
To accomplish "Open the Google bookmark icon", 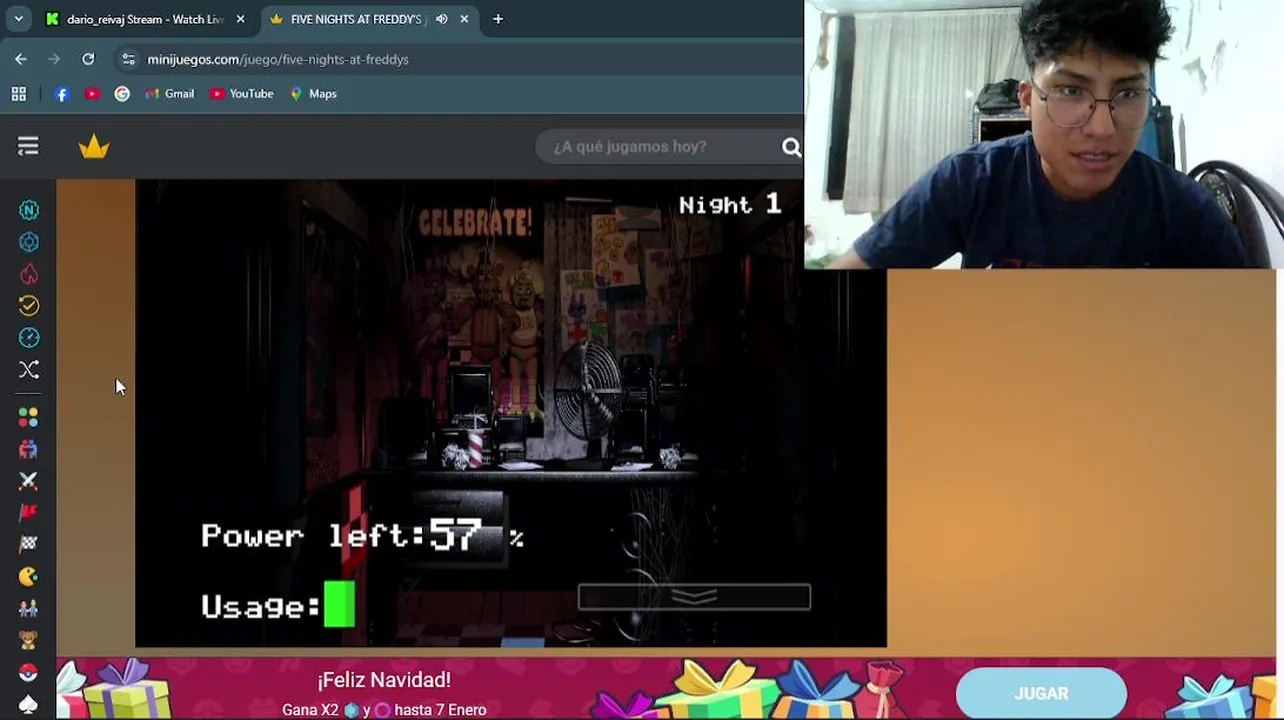I will (122, 94).
